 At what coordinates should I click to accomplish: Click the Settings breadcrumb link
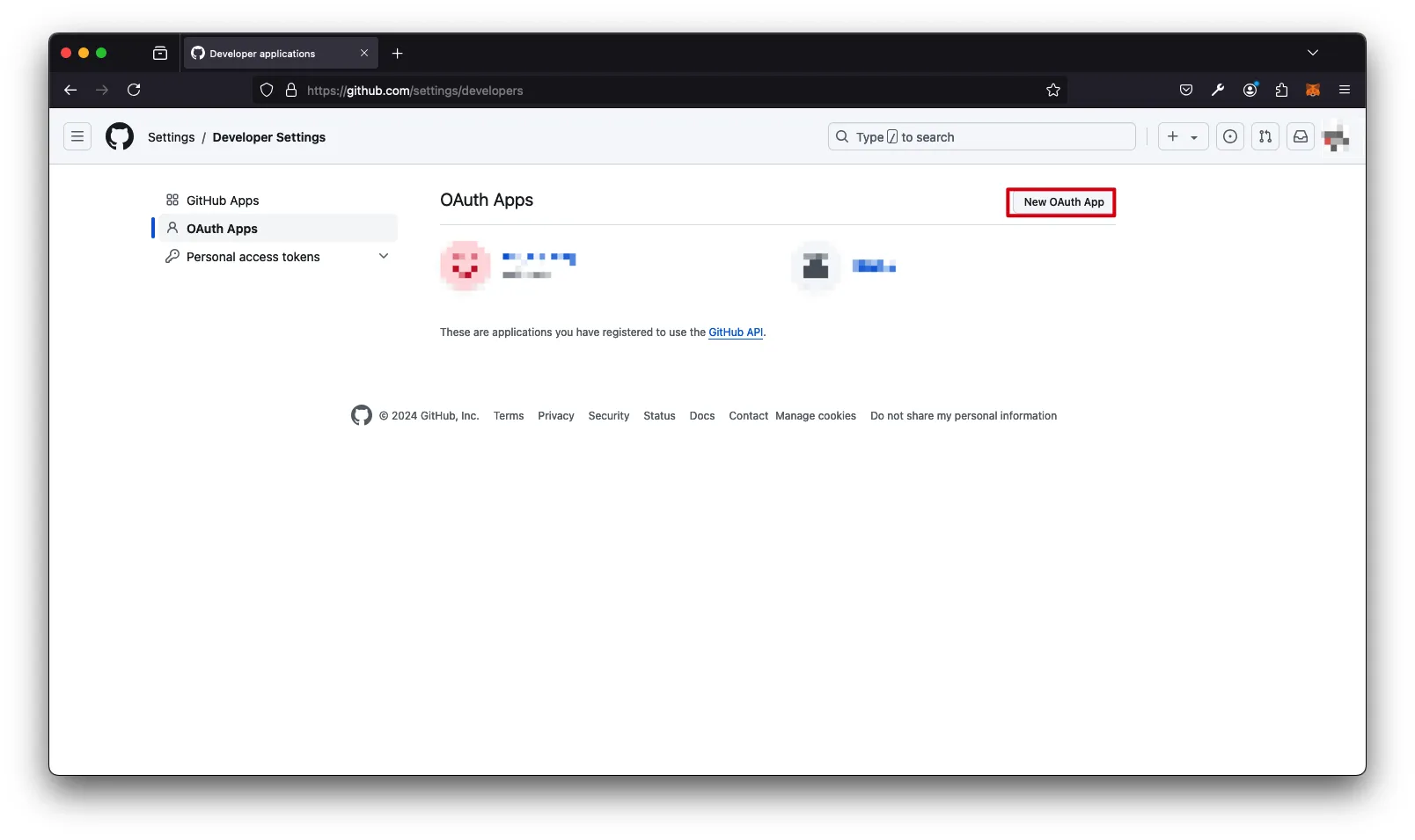click(171, 137)
